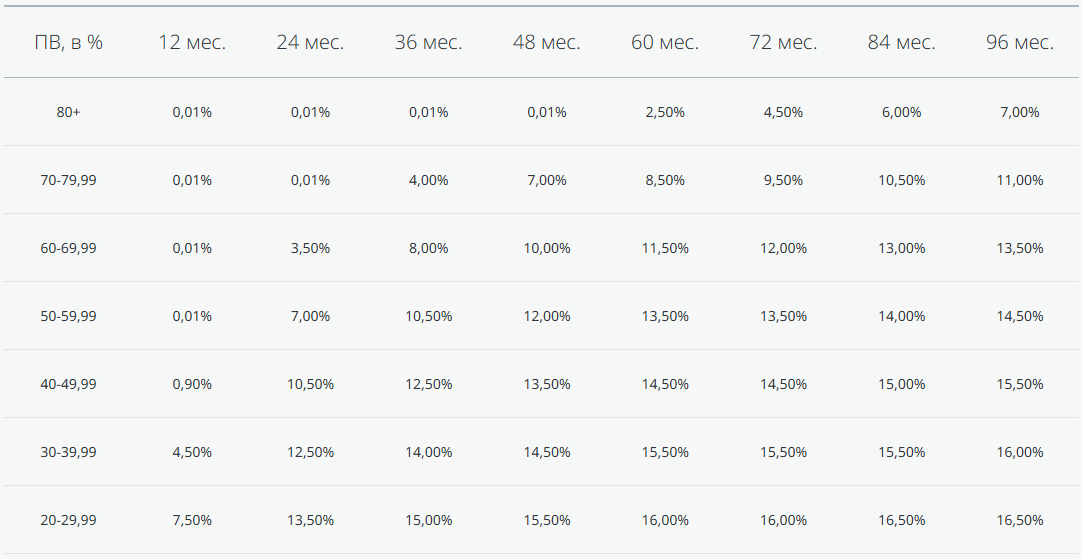
Task: Click the "96 мес." column header
Action: pyautogui.click(x=1020, y=43)
